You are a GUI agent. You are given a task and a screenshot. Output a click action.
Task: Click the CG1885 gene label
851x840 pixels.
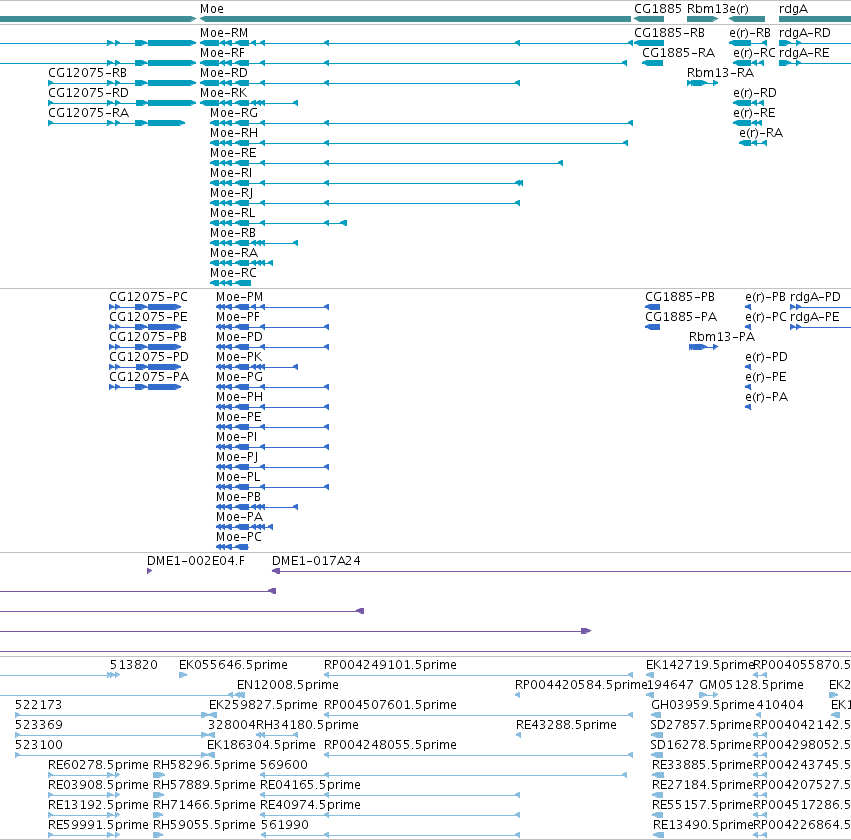click(658, 9)
